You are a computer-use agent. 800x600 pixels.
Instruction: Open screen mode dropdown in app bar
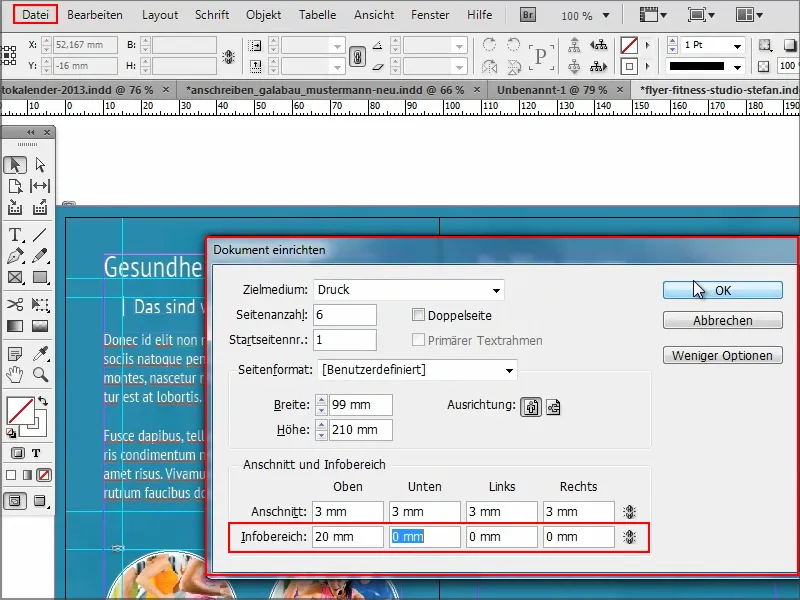click(x=701, y=15)
